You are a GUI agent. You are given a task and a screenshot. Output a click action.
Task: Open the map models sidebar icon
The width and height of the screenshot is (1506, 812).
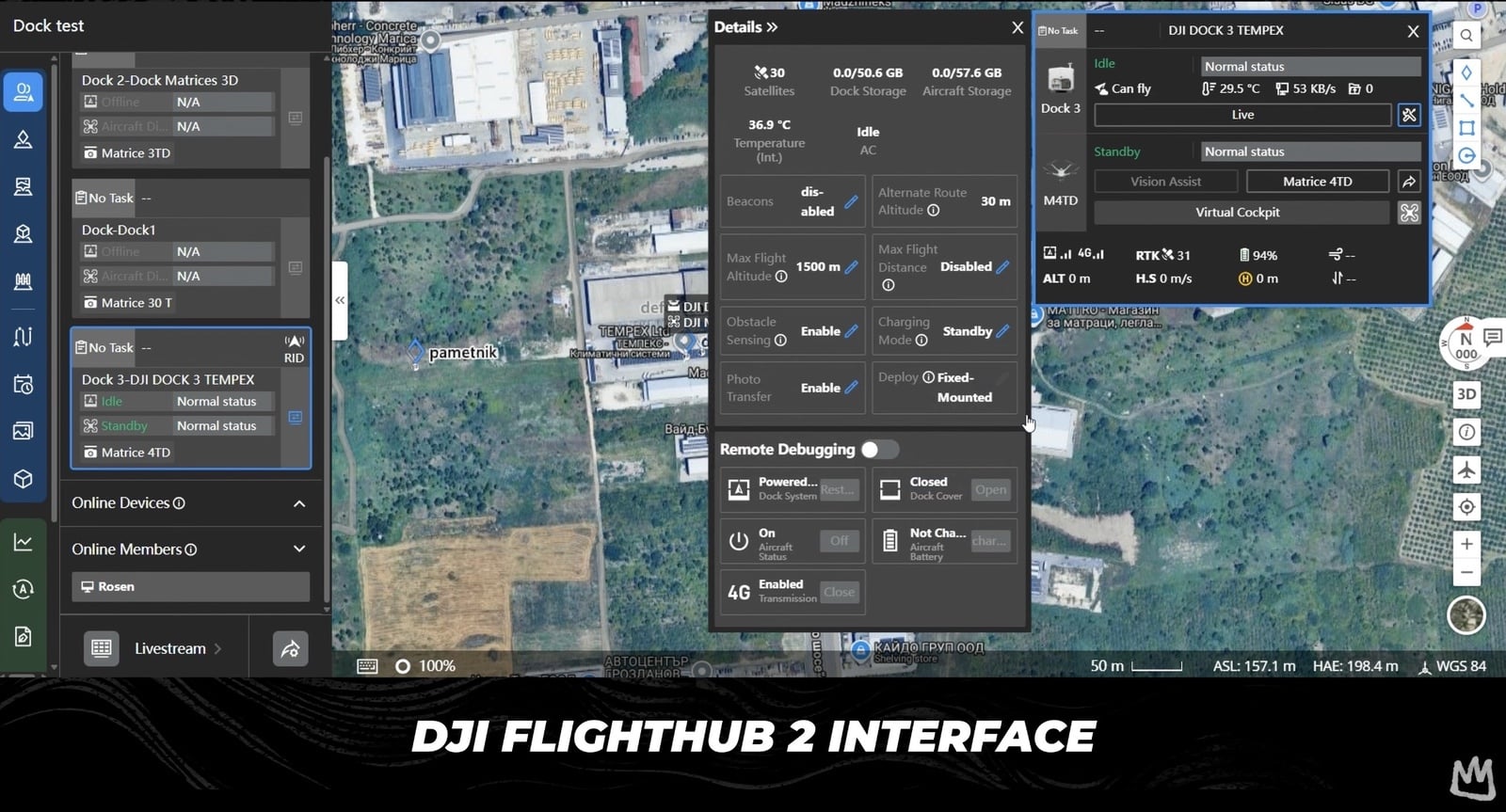click(x=23, y=233)
